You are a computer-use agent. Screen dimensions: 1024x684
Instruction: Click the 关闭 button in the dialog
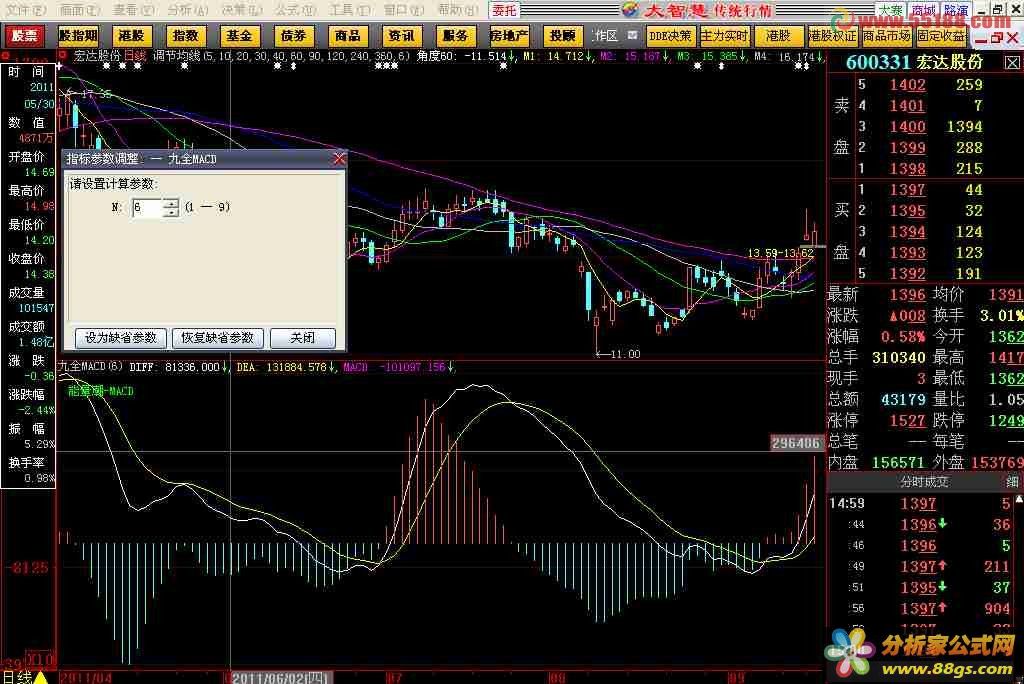pyautogui.click(x=302, y=338)
